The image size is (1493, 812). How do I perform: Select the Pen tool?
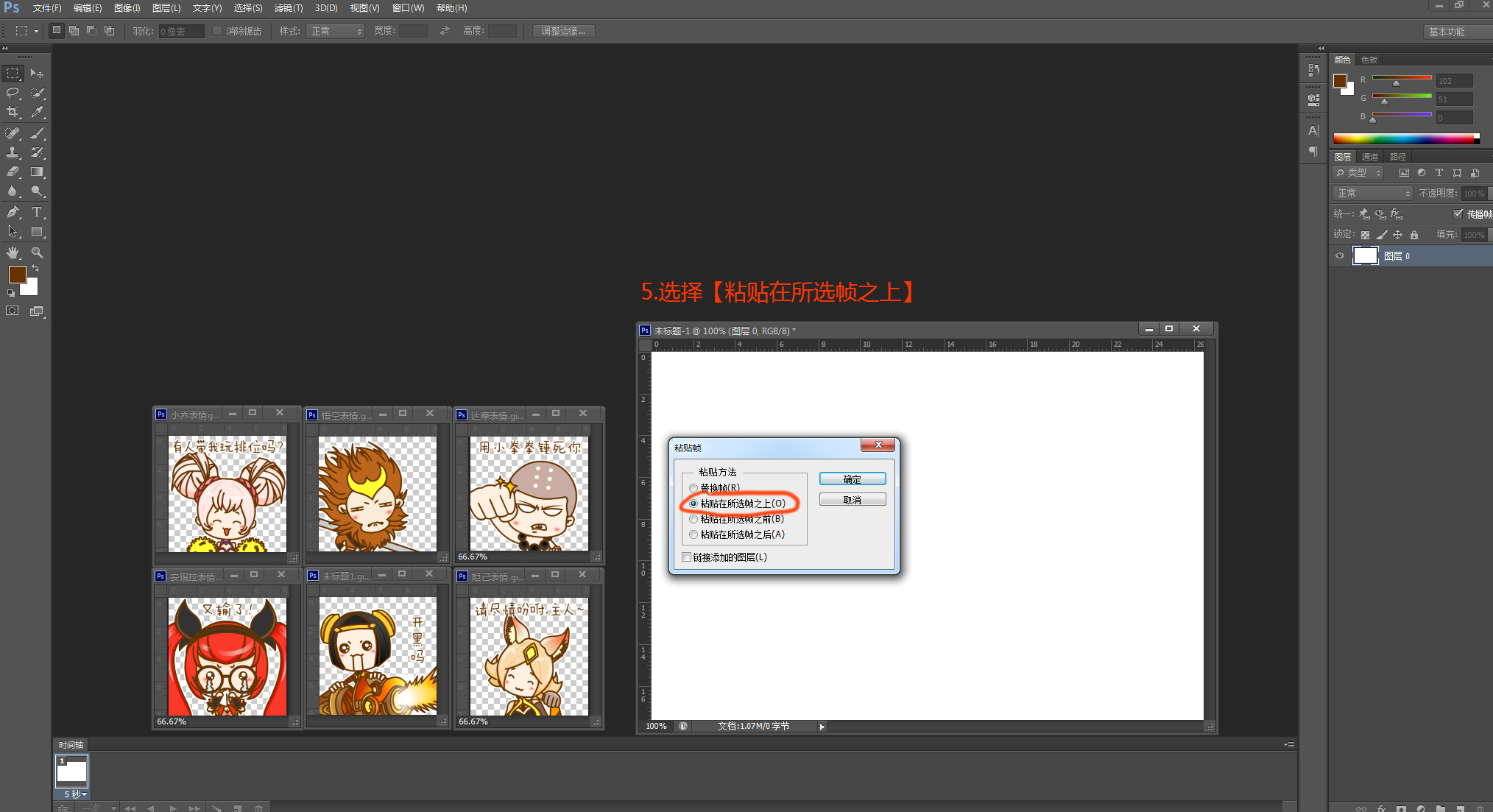pyautogui.click(x=13, y=212)
